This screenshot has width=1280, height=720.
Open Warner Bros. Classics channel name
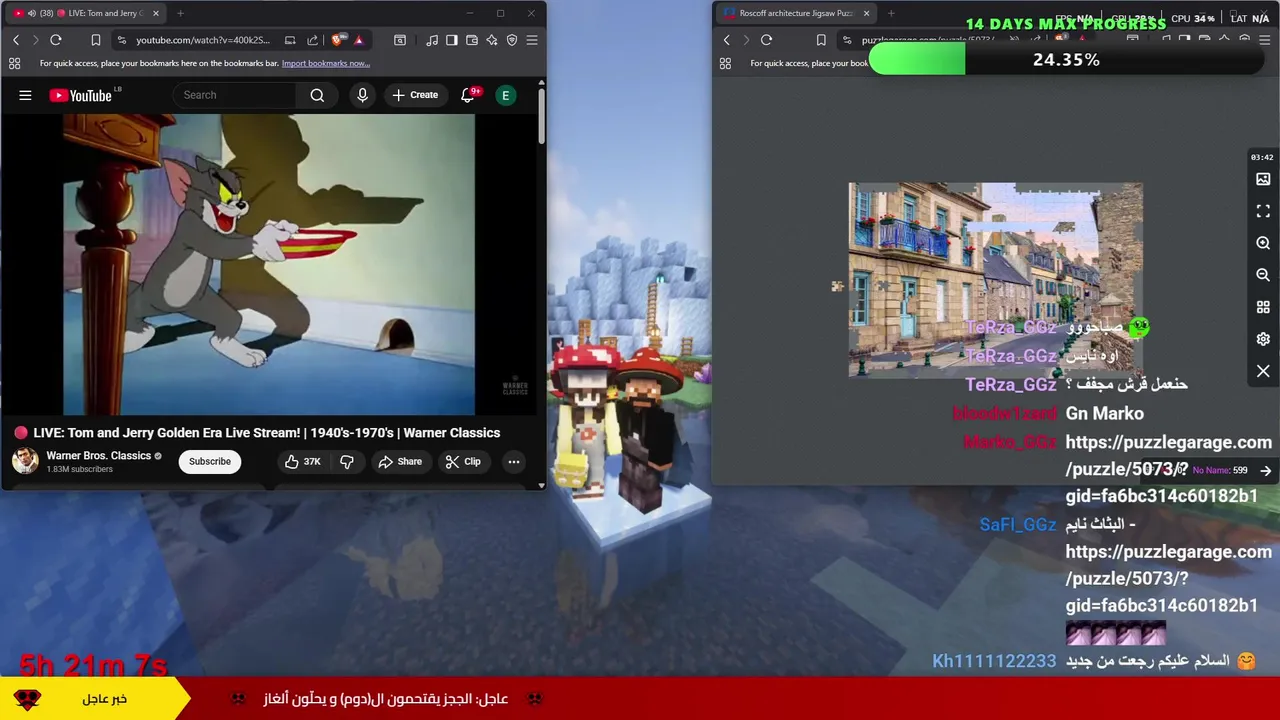pos(98,455)
